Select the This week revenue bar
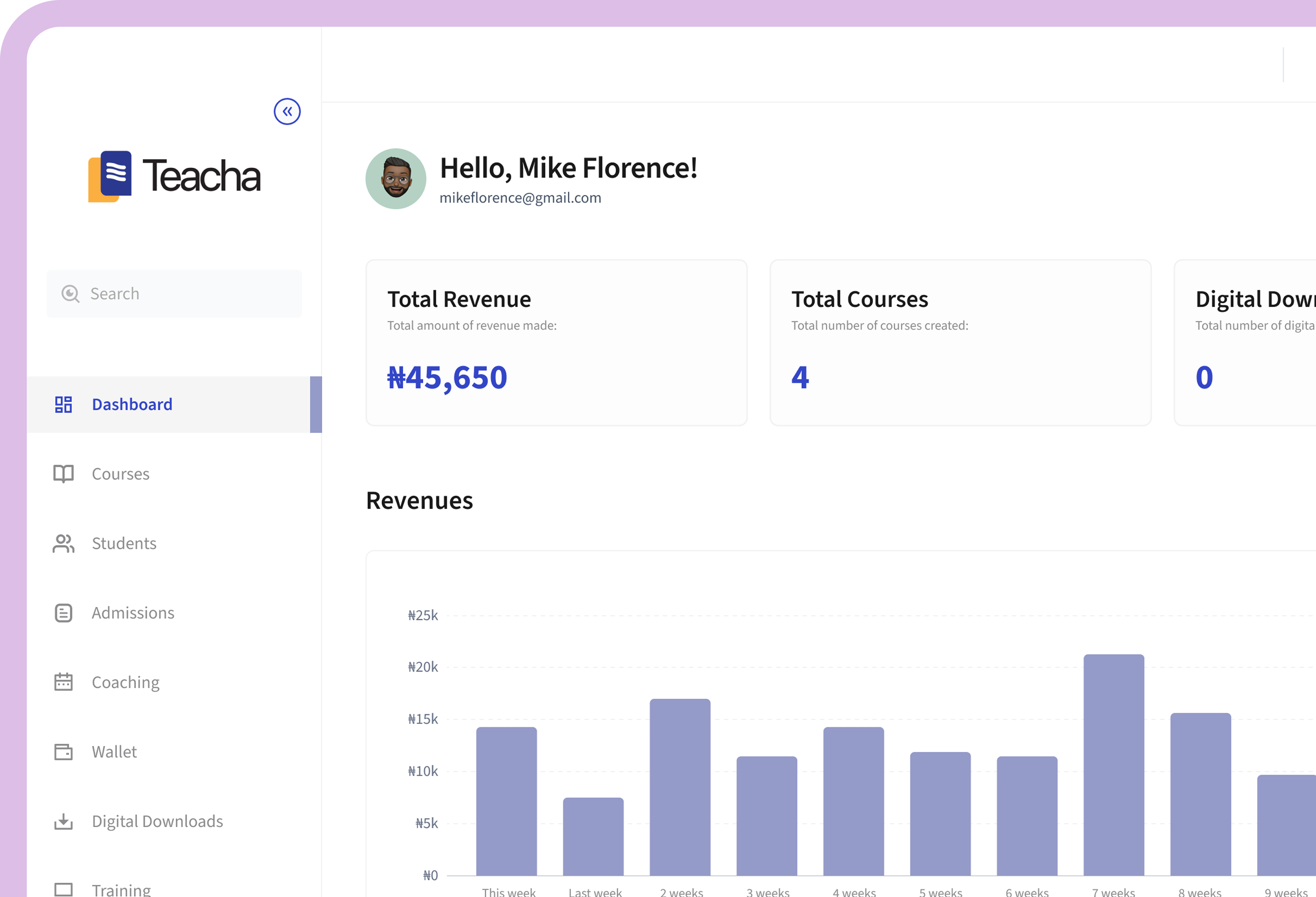Image resolution: width=1316 pixels, height=897 pixels. coord(506,801)
